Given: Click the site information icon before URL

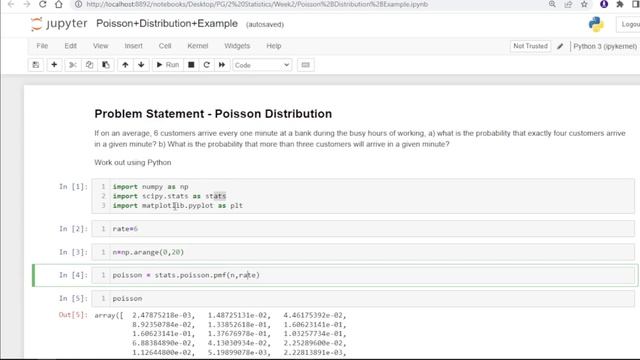Looking at the screenshot, I should [78, 4].
